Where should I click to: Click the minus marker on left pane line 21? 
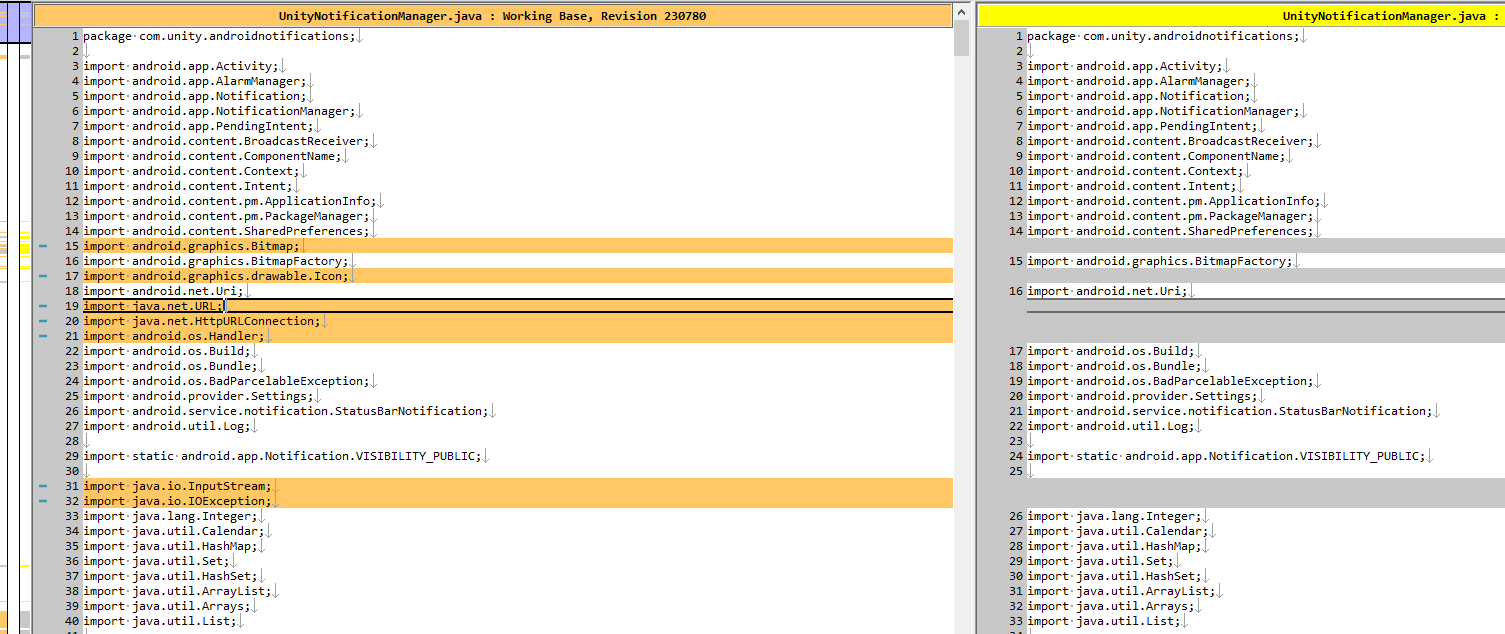tap(43, 336)
